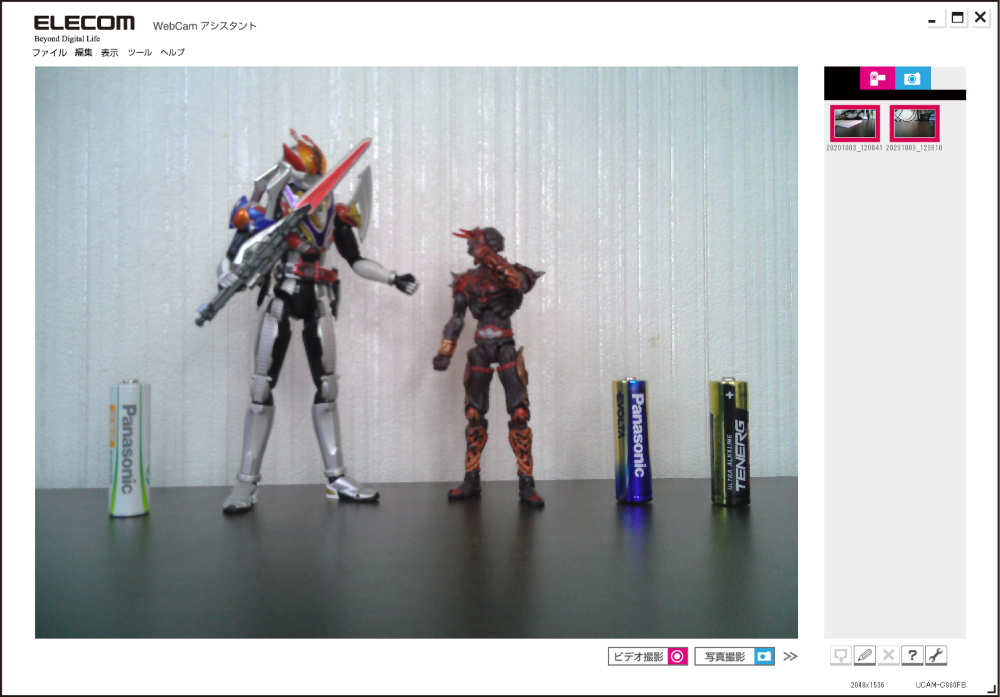
Task: Click the UCAM-C980FB device name
Action: (941, 685)
